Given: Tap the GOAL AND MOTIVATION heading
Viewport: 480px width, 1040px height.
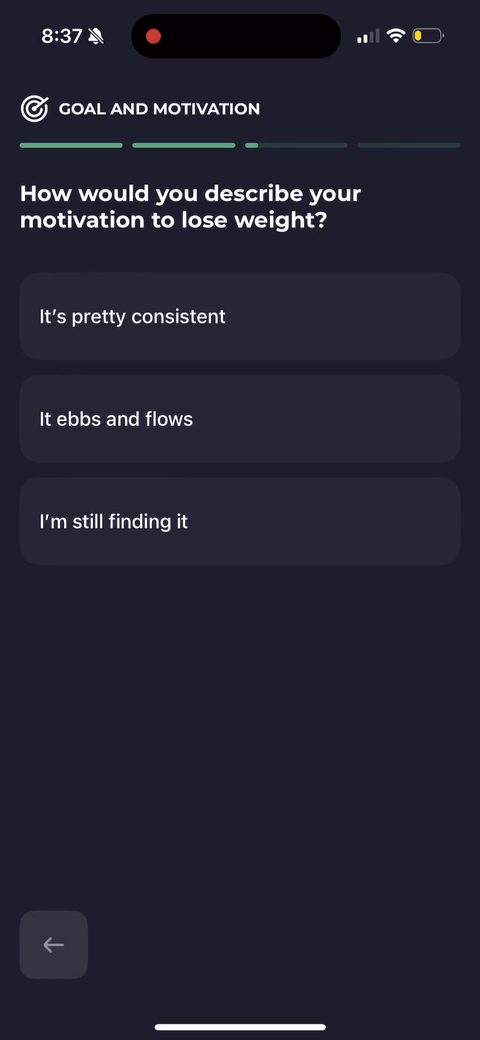Looking at the screenshot, I should click(159, 109).
